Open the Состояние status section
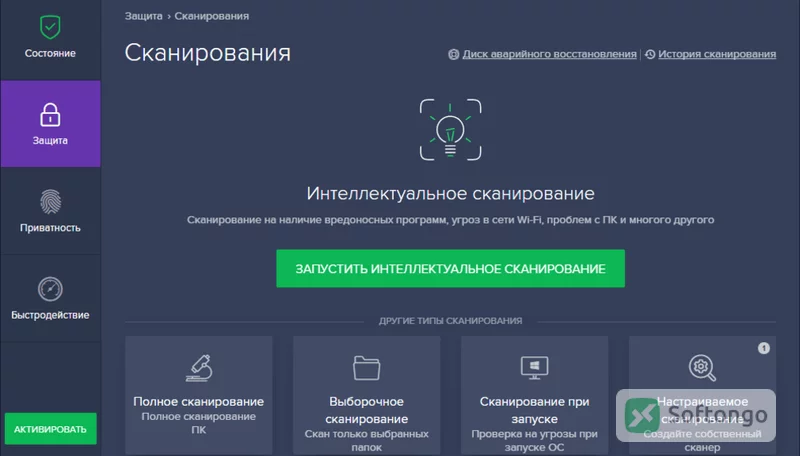Screen dimensions: 800x456 [50, 39]
